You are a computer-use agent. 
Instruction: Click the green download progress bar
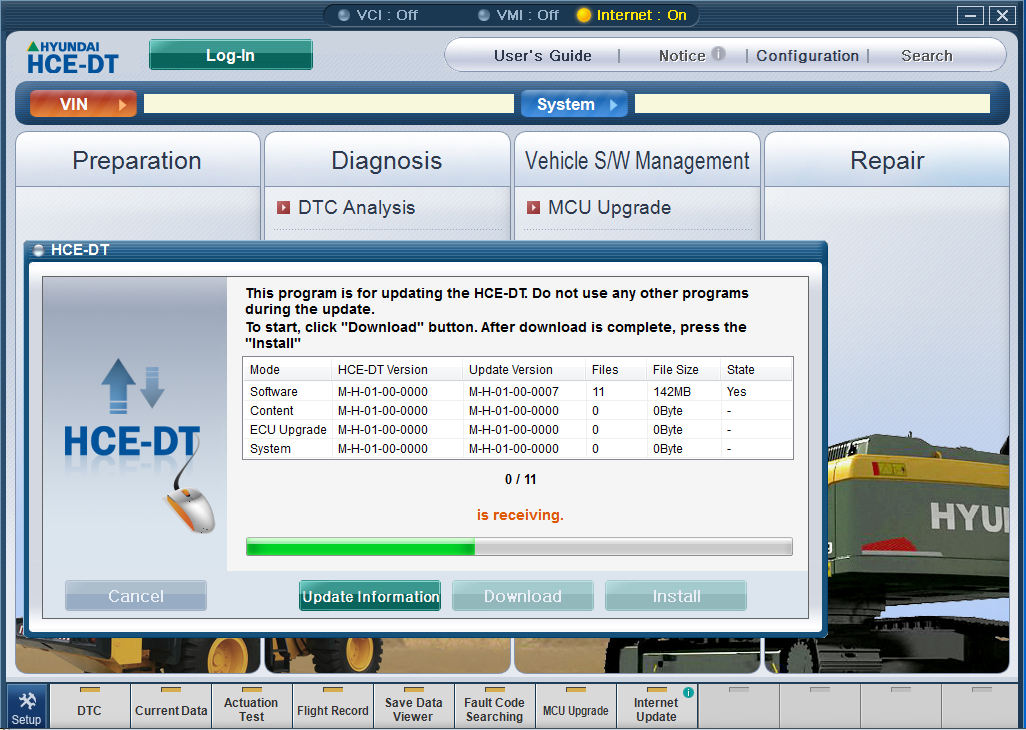(519, 547)
